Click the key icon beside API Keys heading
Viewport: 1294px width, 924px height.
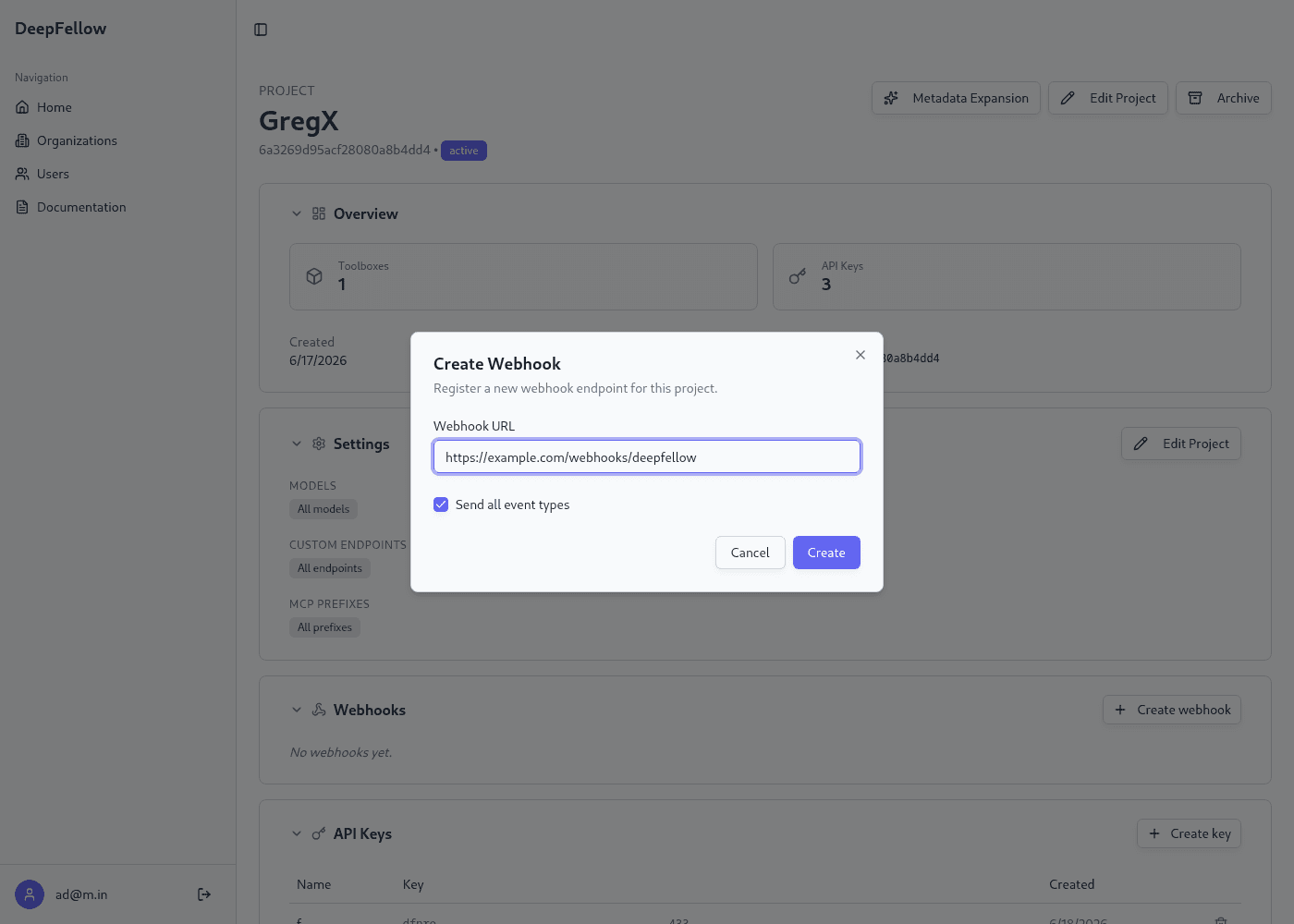[319, 833]
